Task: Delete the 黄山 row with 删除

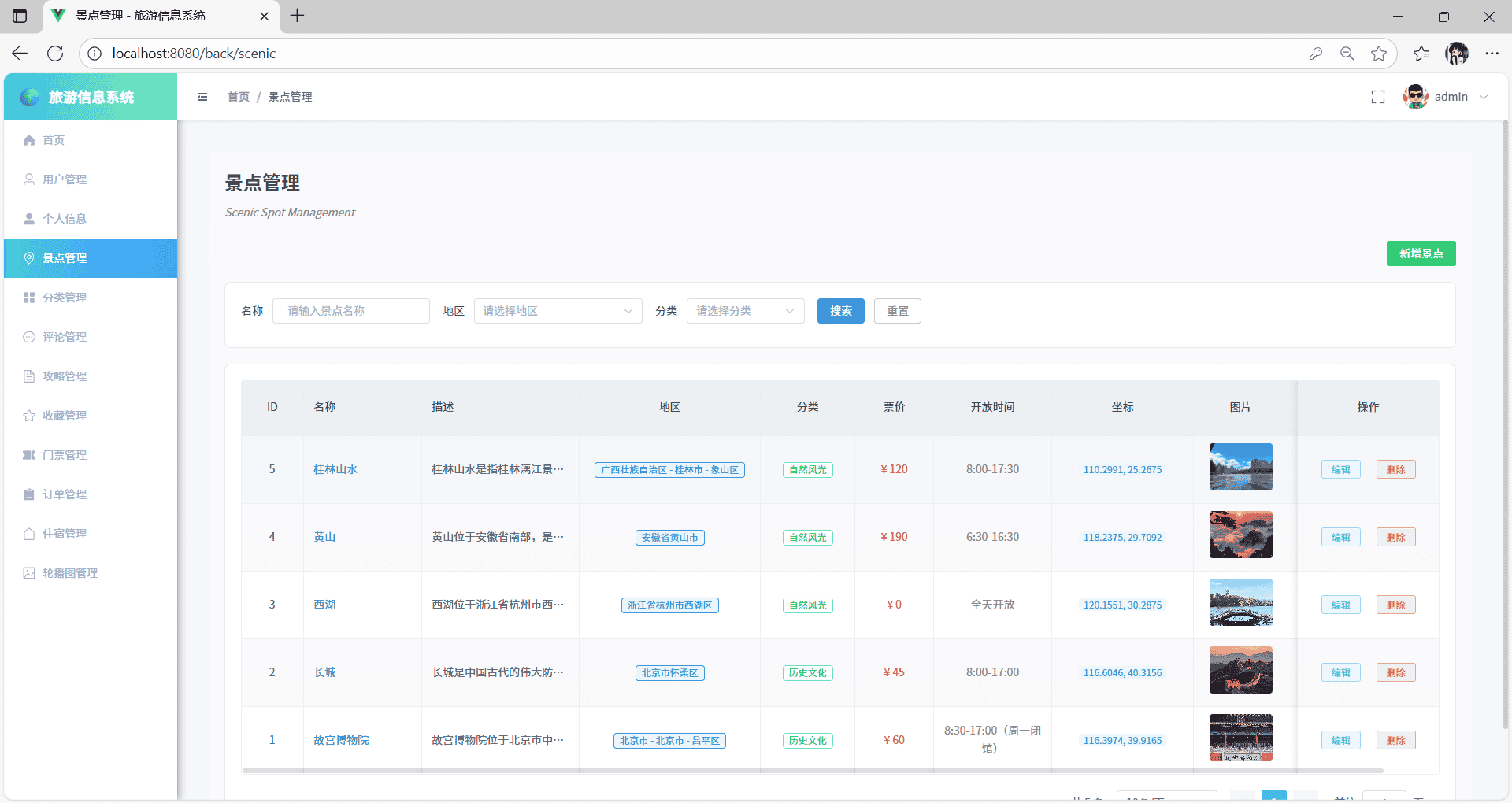Action: [1395, 537]
